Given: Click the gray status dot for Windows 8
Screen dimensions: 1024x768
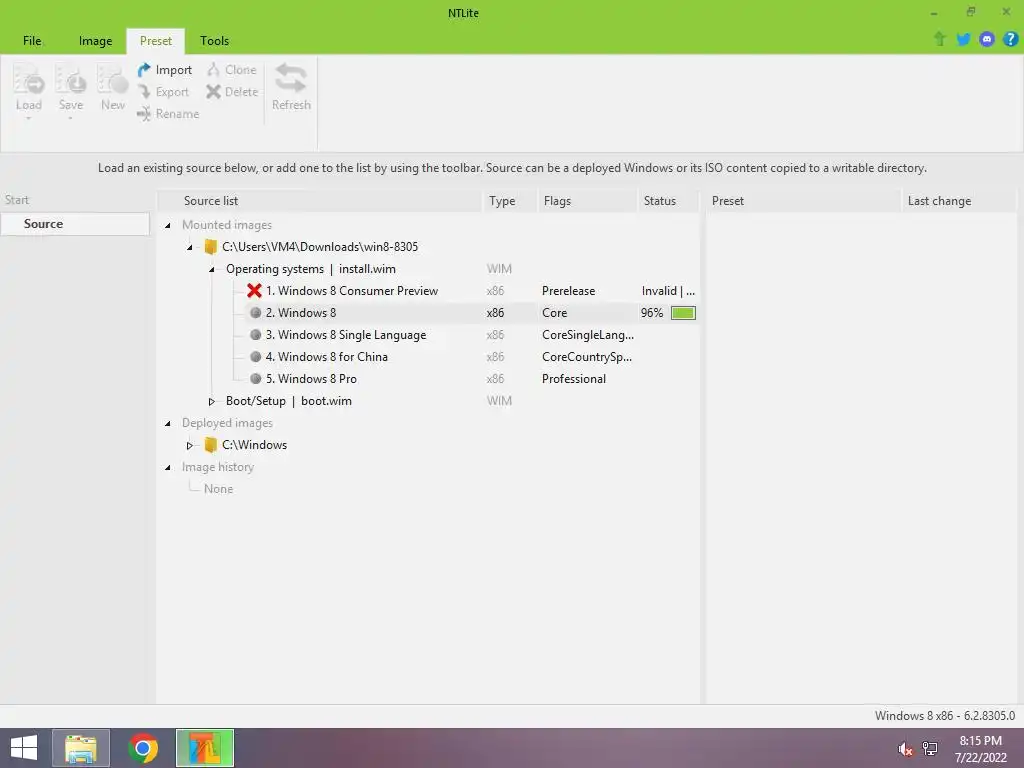Looking at the screenshot, I should pyautogui.click(x=255, y=313).
